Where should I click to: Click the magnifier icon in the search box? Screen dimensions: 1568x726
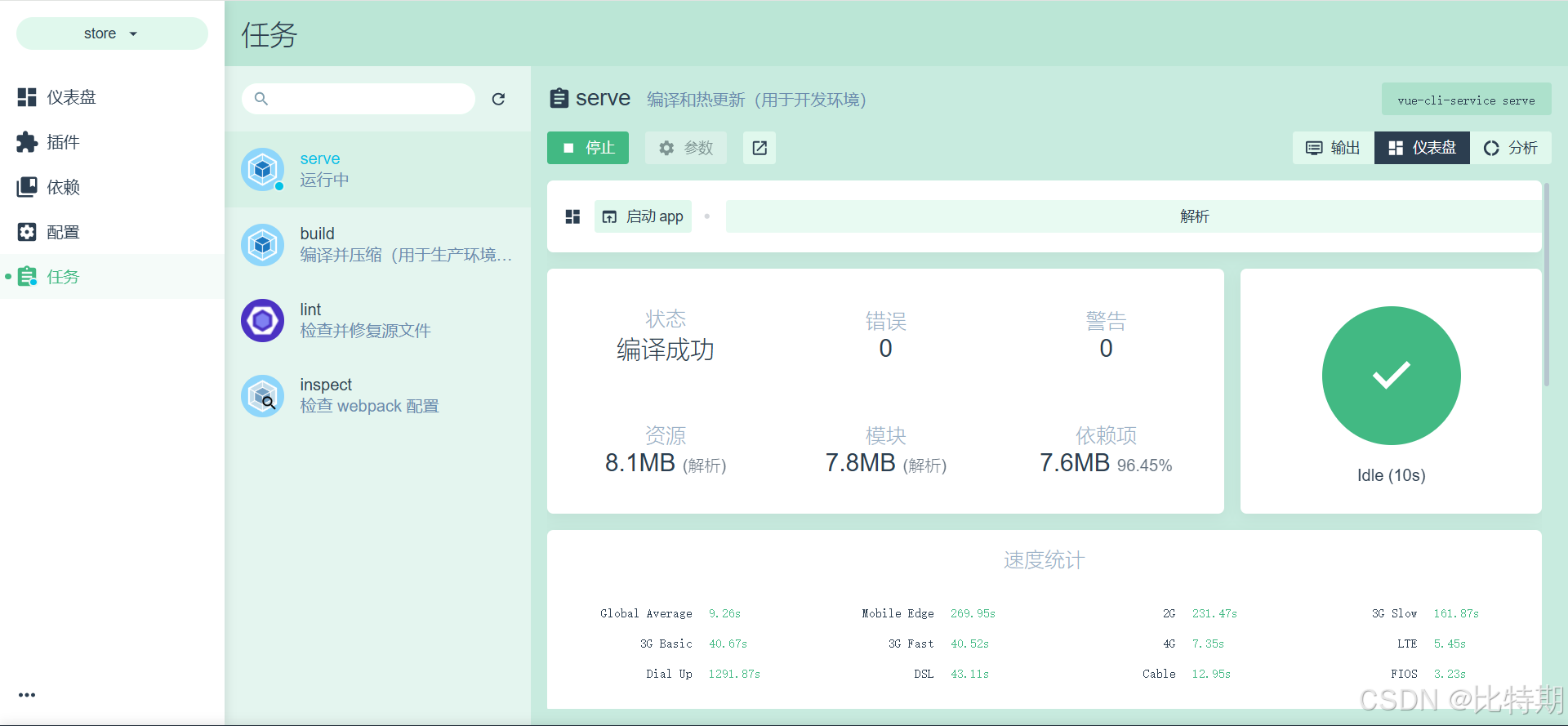point(261,99)
